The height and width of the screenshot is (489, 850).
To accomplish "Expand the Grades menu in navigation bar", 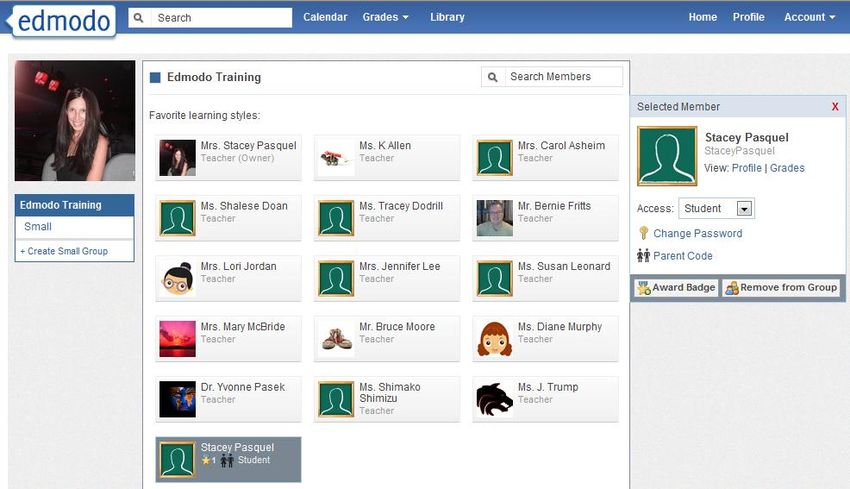I will [x=385, y=17].
